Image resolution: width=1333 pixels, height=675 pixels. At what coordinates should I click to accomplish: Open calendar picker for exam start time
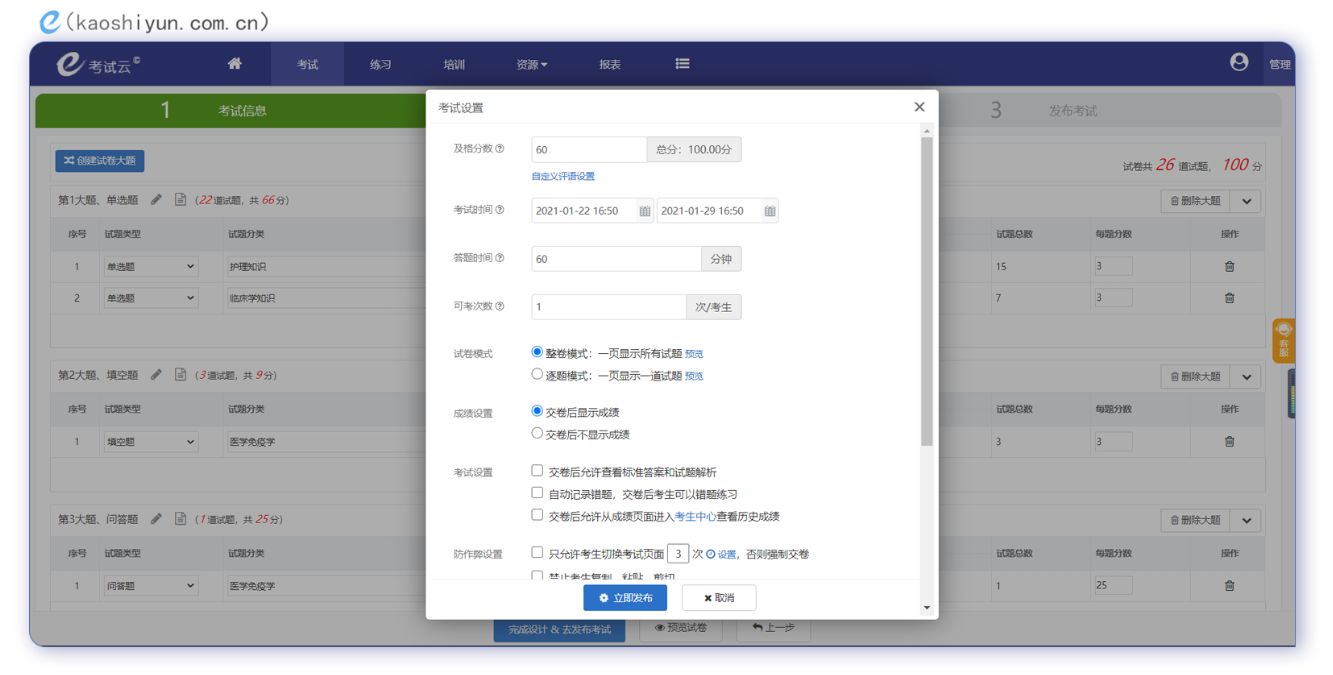[x=645, y=211]
